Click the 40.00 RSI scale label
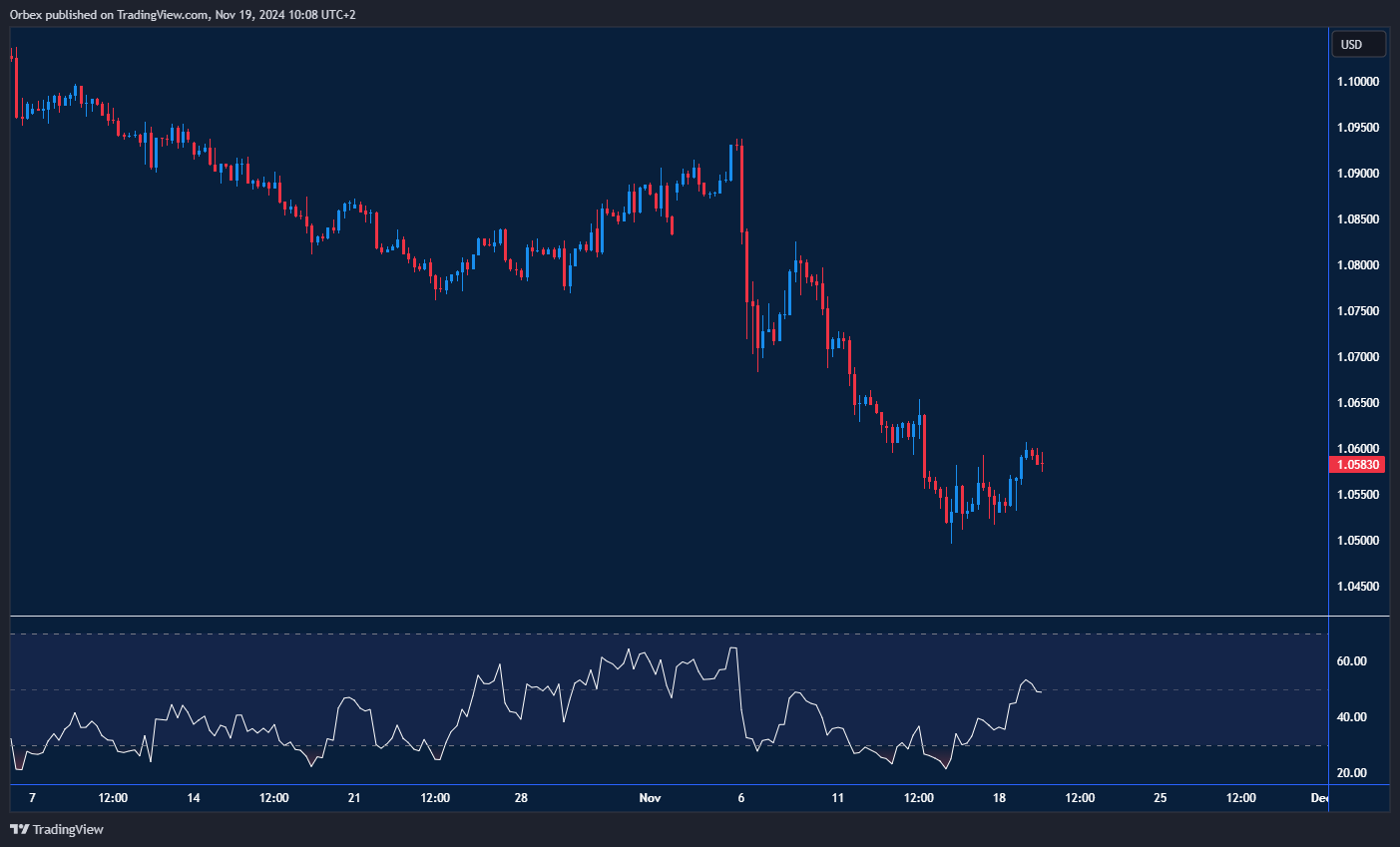 point(1351,717)
